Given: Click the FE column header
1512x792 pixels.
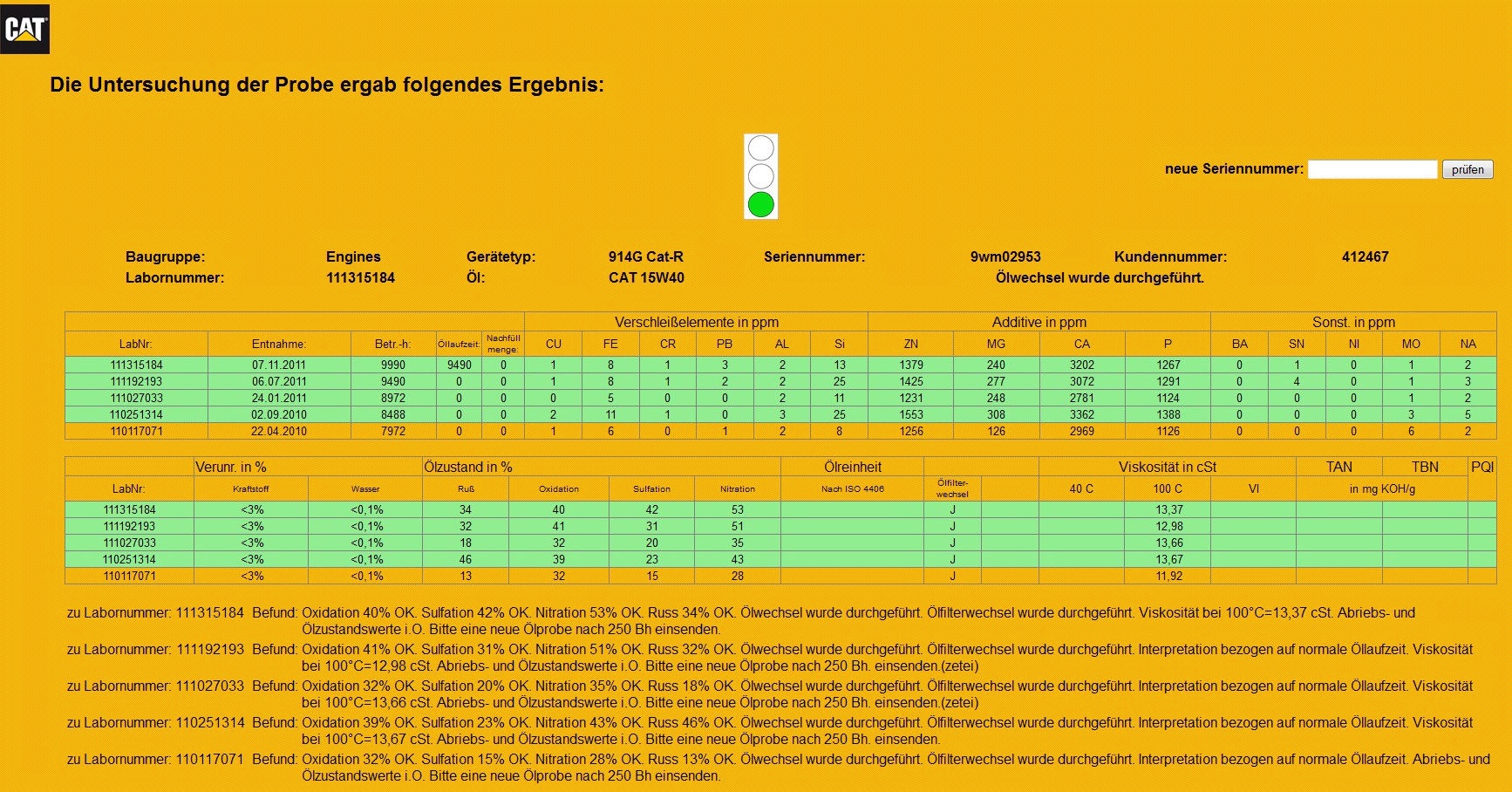Looking at the screenshot, I should pos(610,344).
